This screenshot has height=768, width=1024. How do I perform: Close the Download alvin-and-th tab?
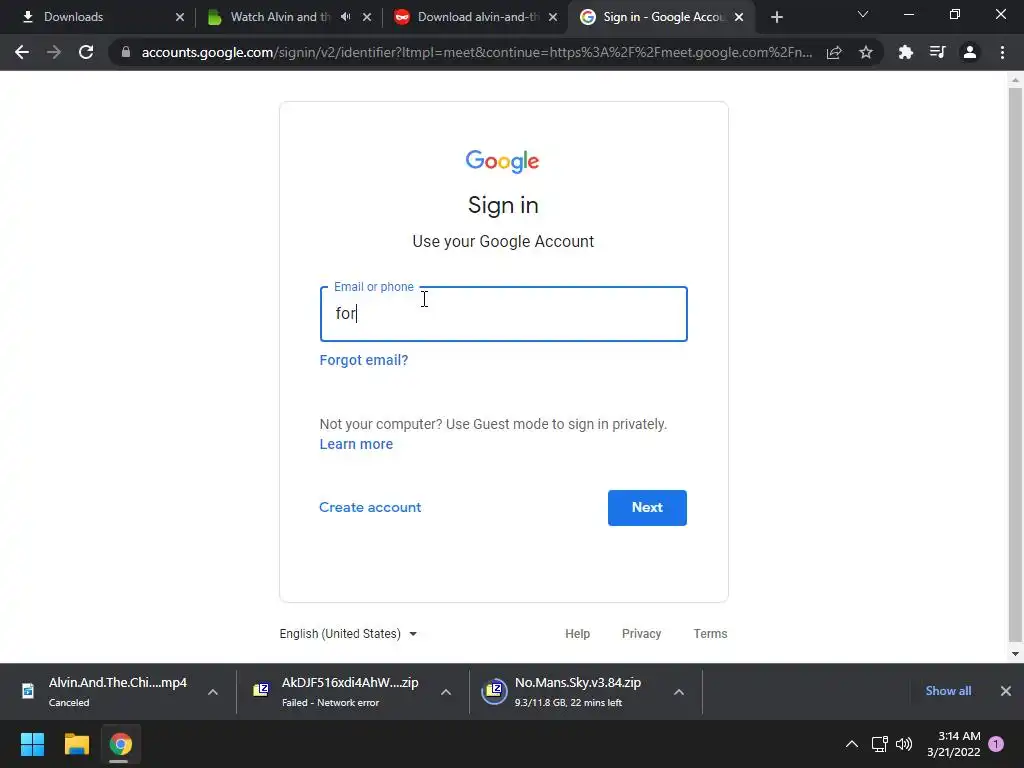point(553,17)
